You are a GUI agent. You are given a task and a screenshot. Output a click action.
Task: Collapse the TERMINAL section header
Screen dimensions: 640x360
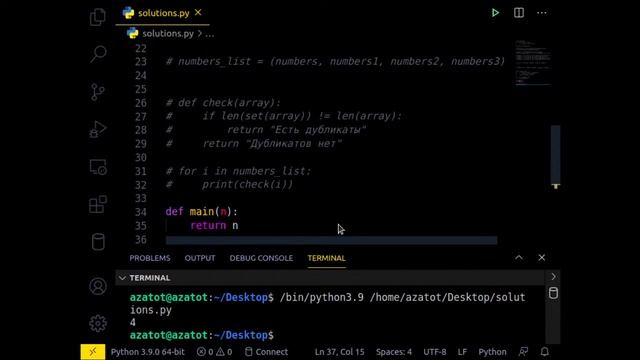point(331,278)
